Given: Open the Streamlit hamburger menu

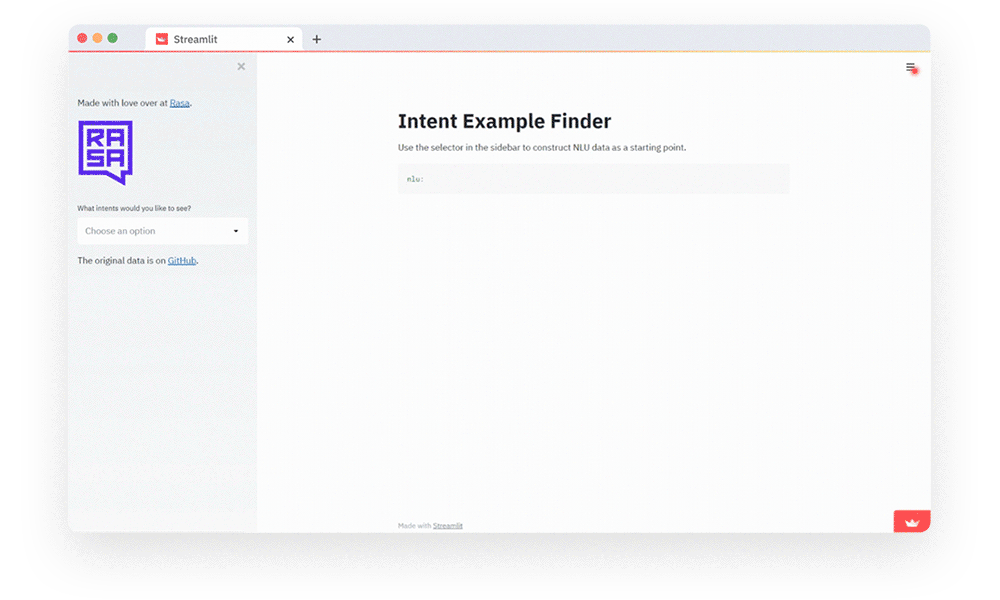Looking at the screenshot, I should click(x=910, y=67).
